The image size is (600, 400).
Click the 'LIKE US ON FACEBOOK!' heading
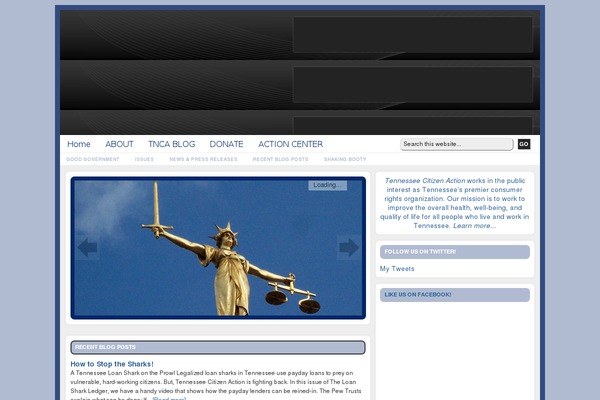455,295
